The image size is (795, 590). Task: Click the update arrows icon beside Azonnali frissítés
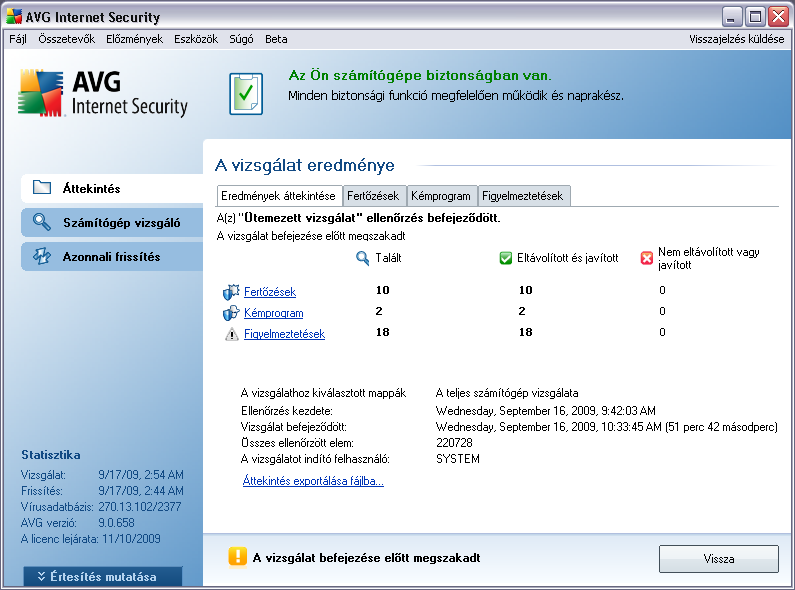(x=42, y=256)
